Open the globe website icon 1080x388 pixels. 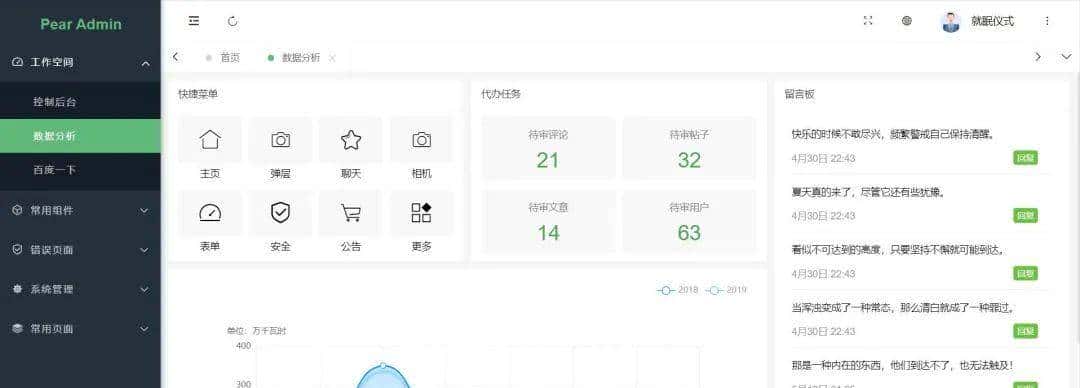coord(906,21)
